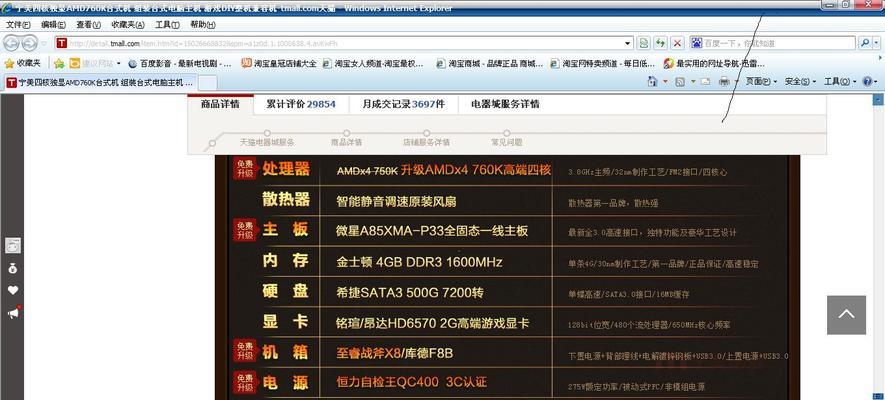Image resolution: width=885 pixels, height=400 pixels.
Task: Open the 文件(F) menu
Action: pyautogui.click(x=18, y=25)
